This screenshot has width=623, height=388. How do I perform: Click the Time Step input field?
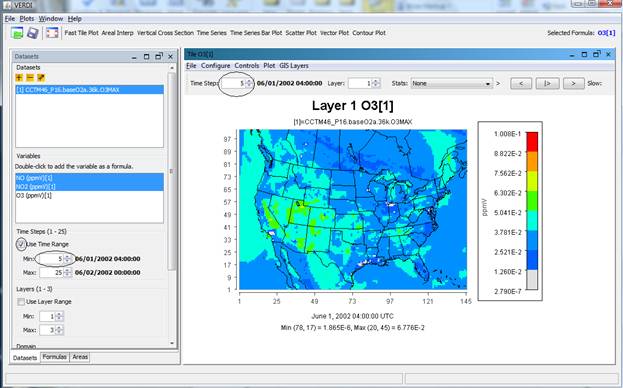pos(233,83)
